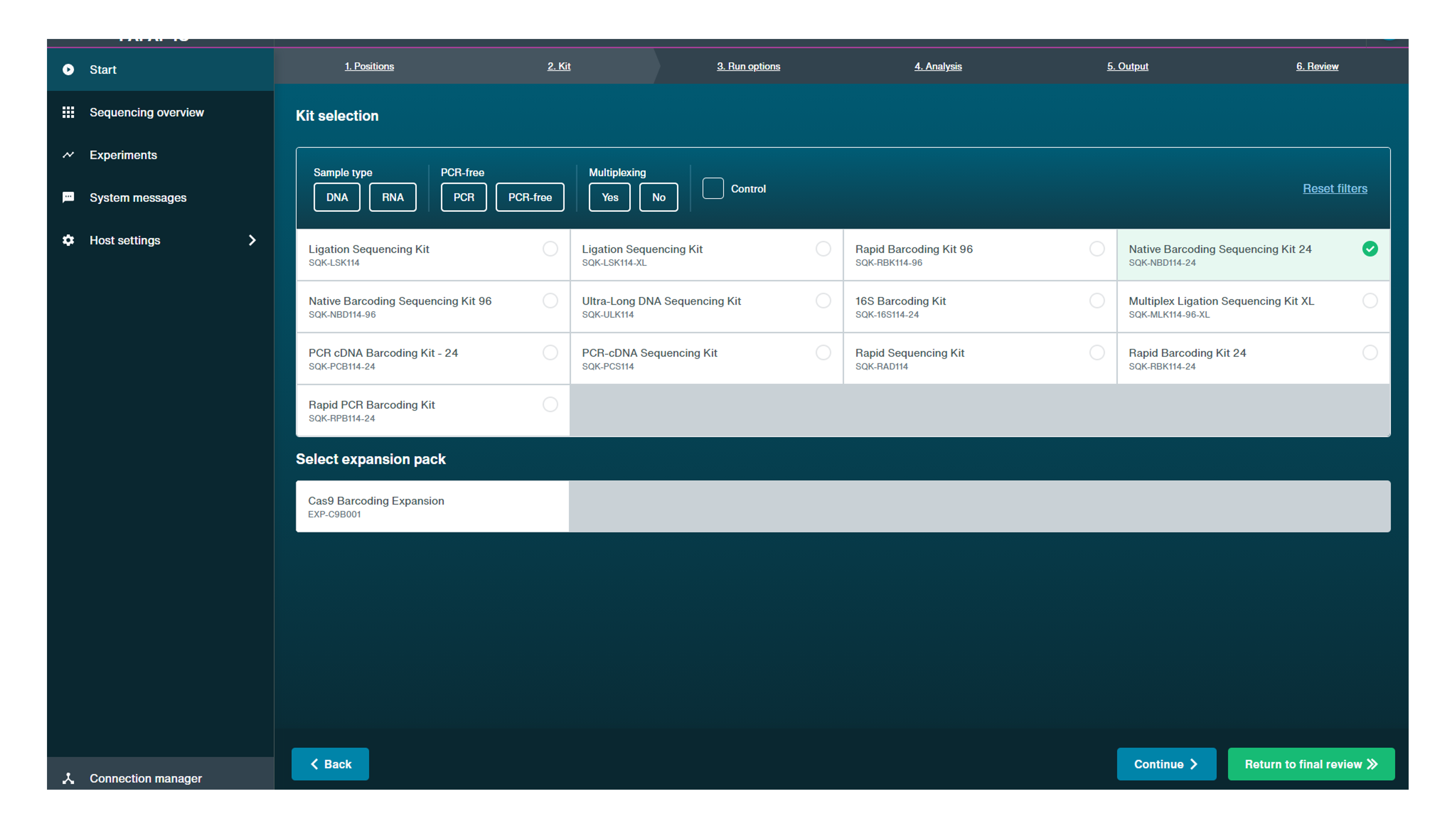Click expansion code text EXP-C9B001
Viewport: 1456px width, 829px height.
[x=334, y=515]
